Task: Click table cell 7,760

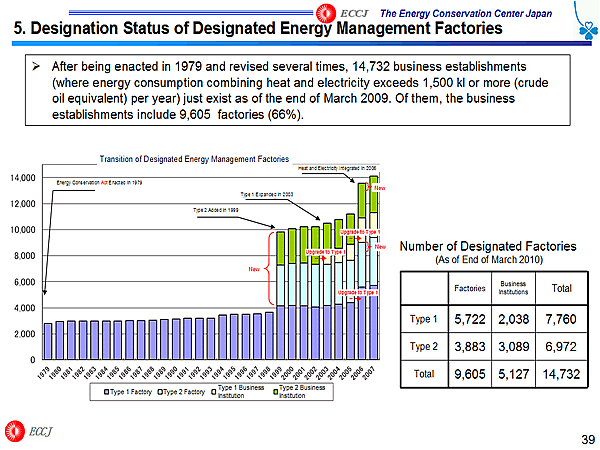Action: (x=561, y=319)
